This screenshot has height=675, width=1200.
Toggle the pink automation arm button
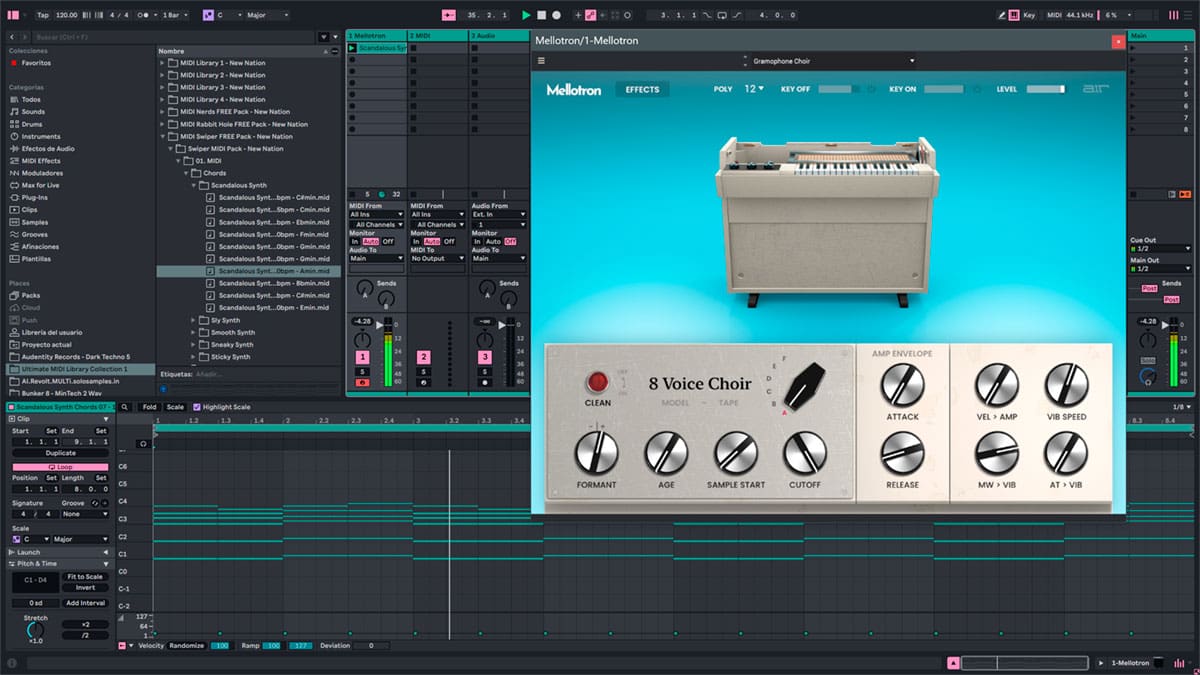pos(591,15)
